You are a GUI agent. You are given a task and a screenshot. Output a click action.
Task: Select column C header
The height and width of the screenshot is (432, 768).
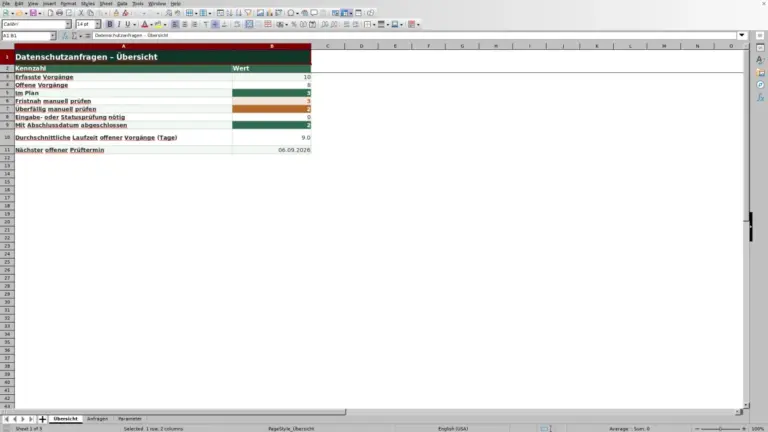(x=328, y=46)
